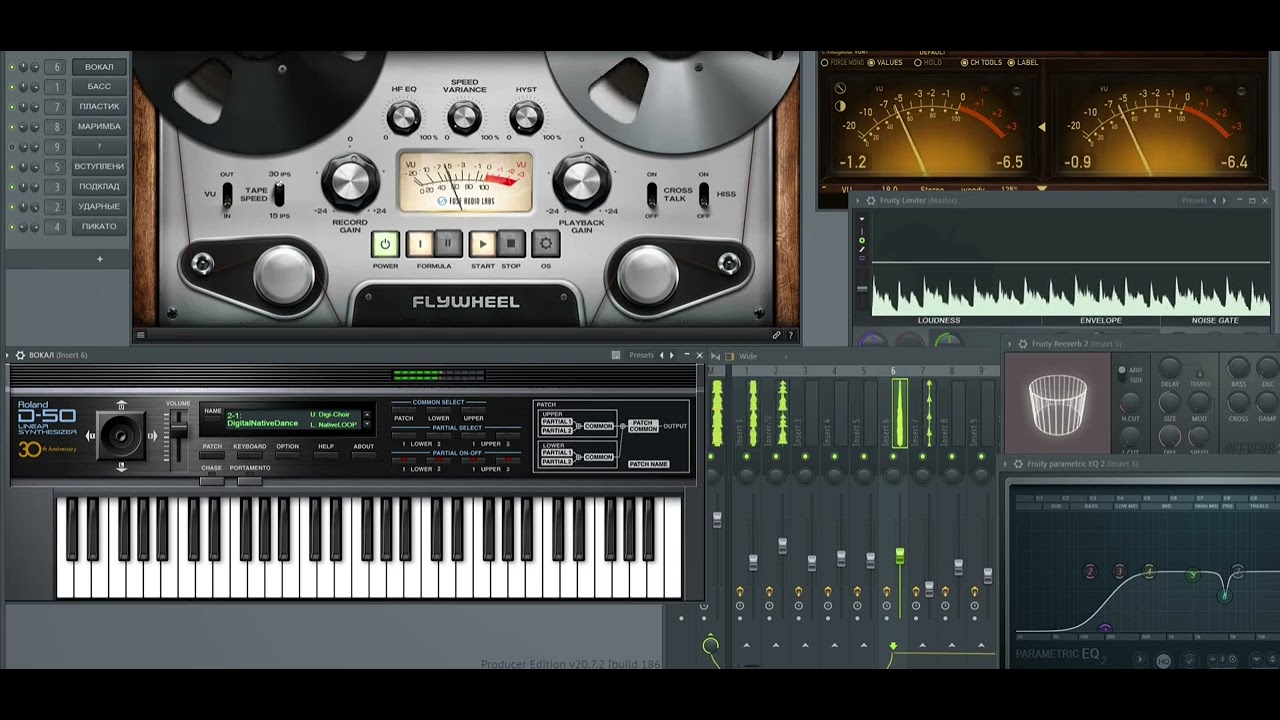Open Presets menu in the ВОКАЛ plugin window
This screenshot has height=720, width=1280.
641,355
